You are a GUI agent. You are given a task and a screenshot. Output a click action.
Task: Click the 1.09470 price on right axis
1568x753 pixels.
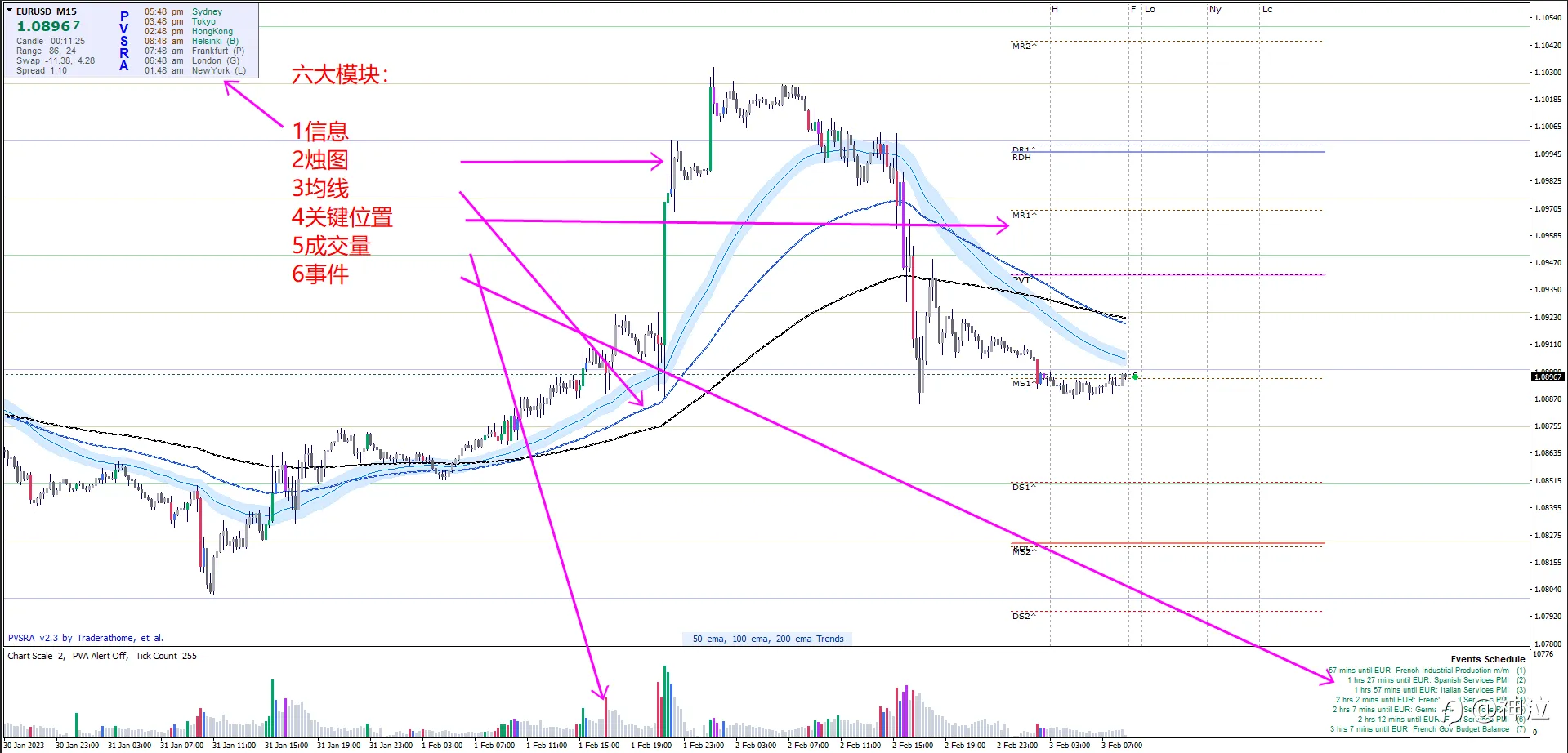click(x=1548, y=263)
